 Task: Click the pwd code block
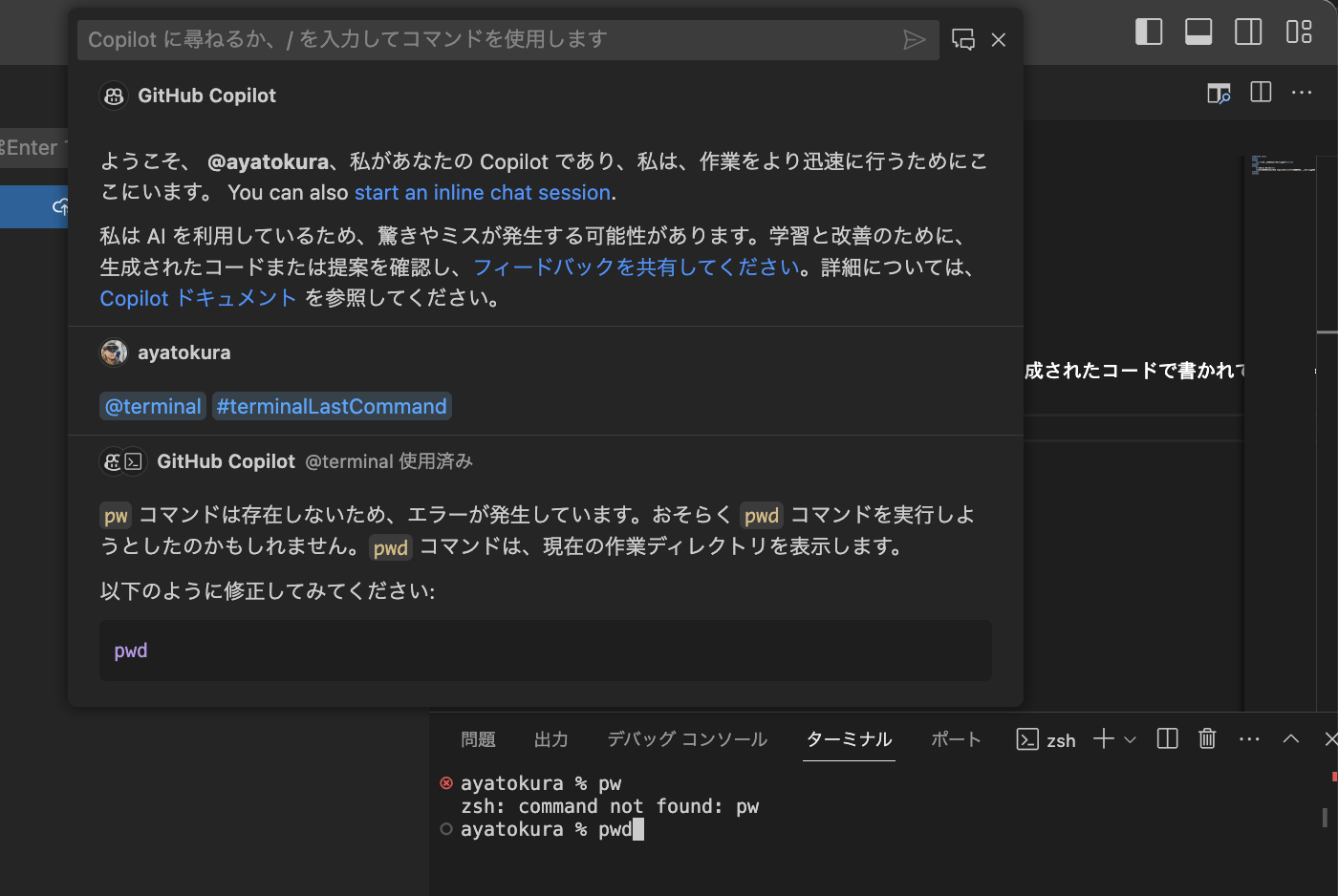coord(546,651)
